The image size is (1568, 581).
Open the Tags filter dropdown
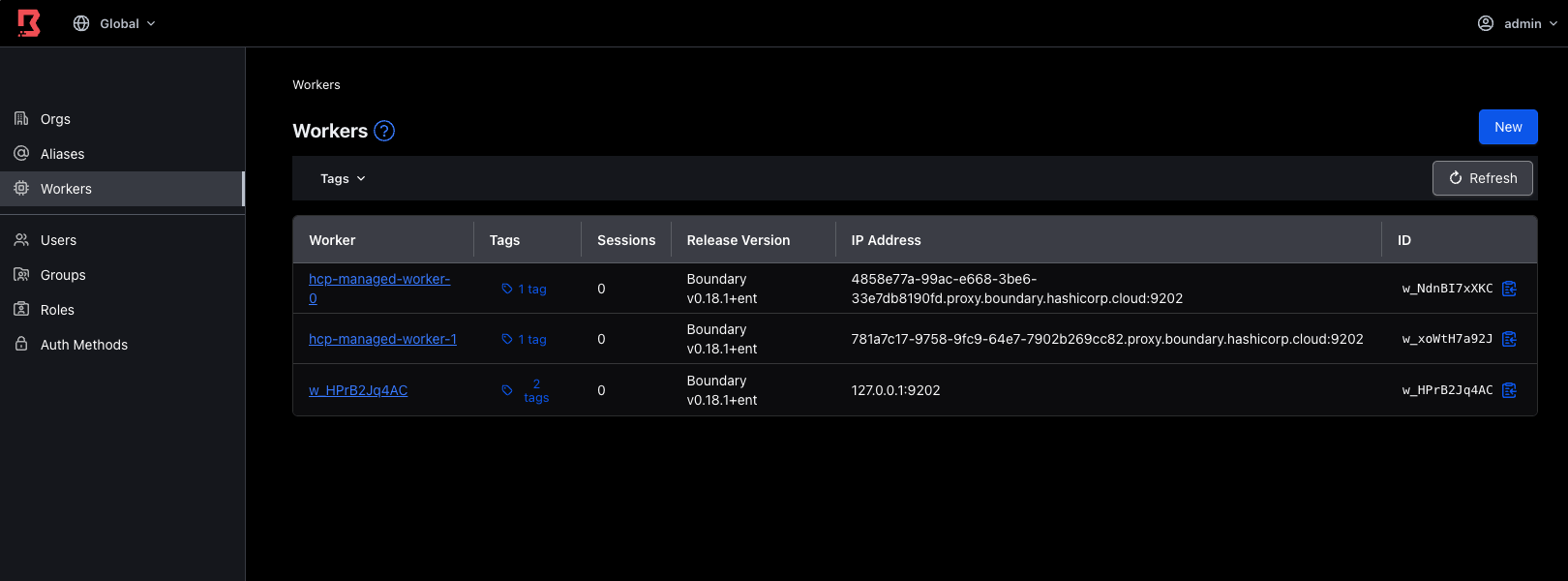click(x=343, y=178)
